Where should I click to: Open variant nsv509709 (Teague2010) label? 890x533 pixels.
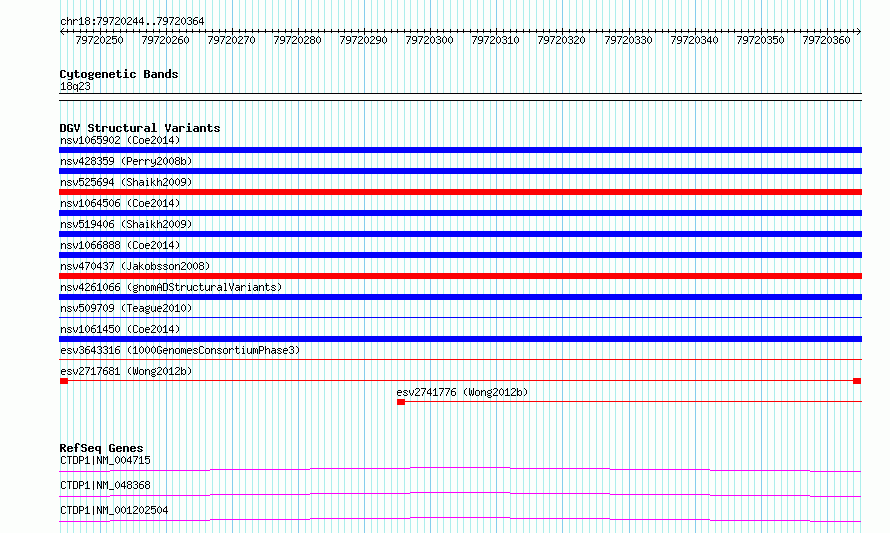126,308
